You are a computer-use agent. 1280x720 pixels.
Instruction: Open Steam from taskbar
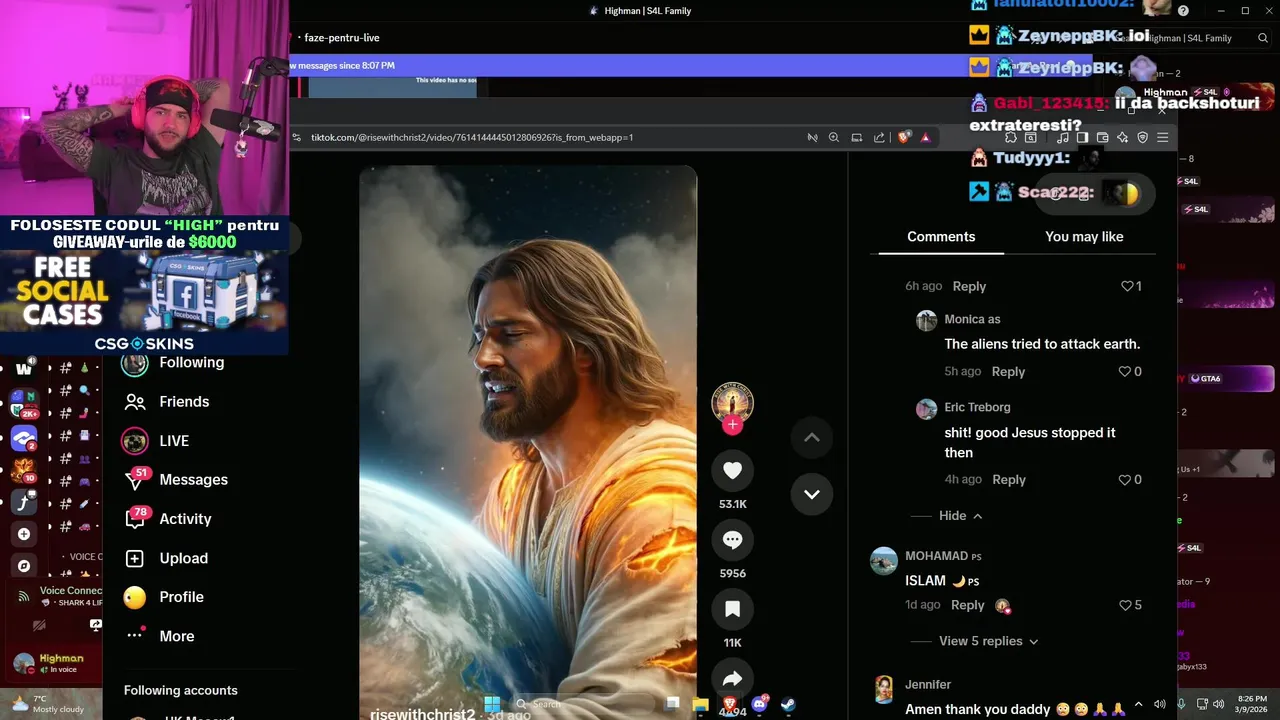[x=788, y=704]
